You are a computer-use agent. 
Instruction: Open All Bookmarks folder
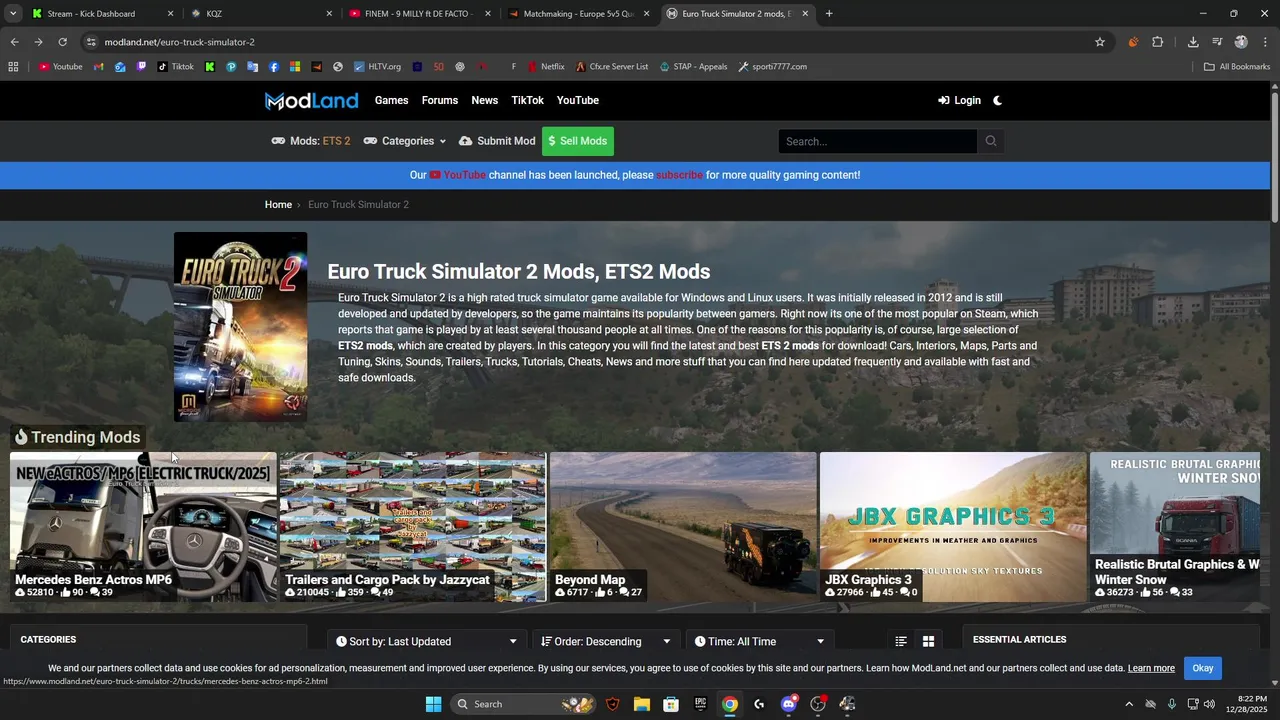click(x=1237, y=67)
